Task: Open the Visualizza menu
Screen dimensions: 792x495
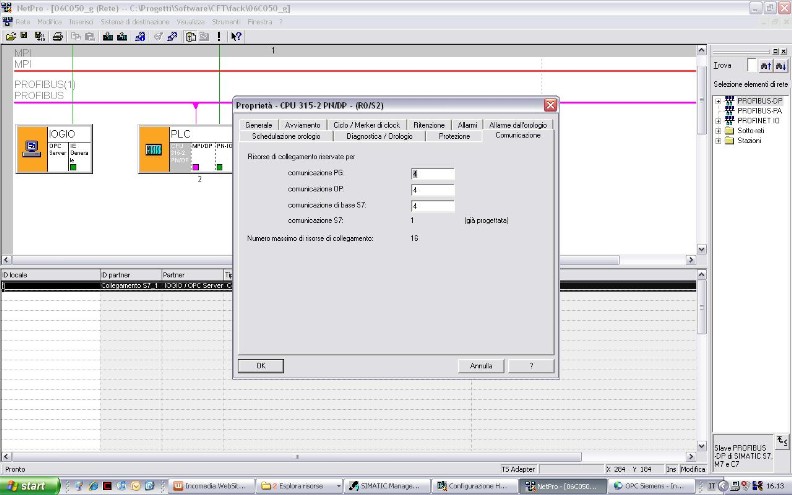Action: point(190,22)
